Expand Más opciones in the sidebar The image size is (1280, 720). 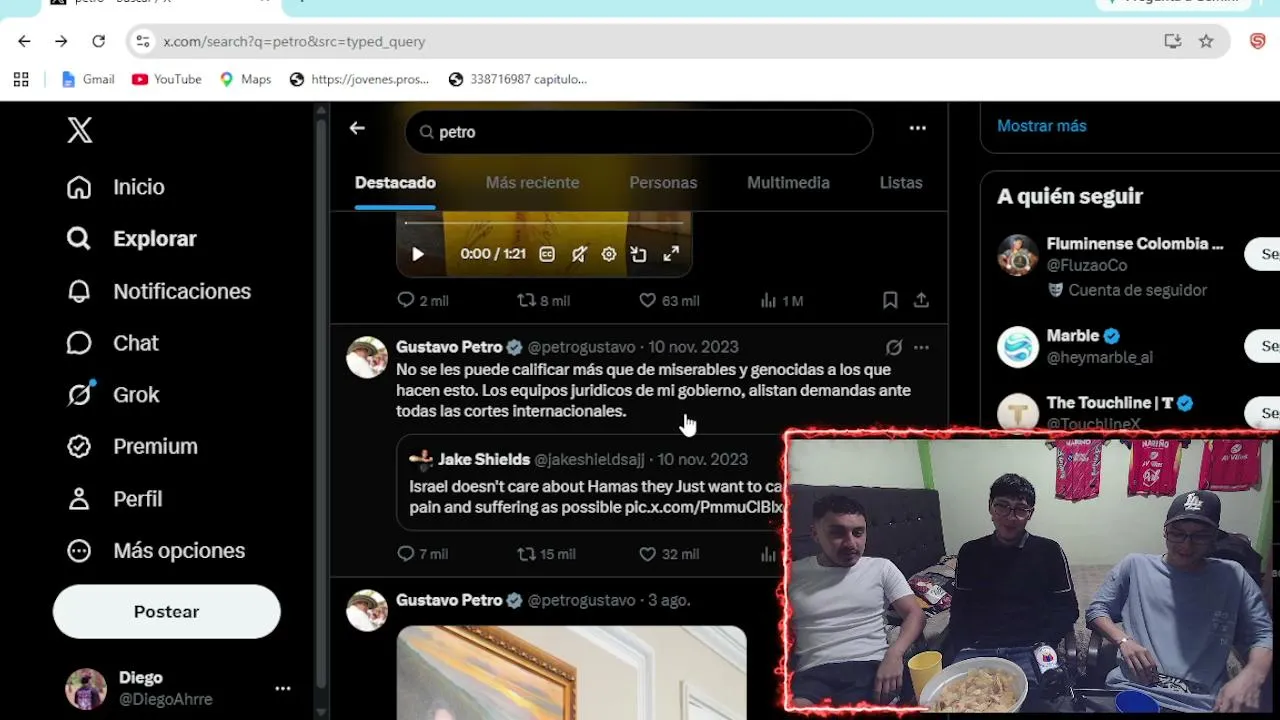pyautogui.click(x=155, y=551)
